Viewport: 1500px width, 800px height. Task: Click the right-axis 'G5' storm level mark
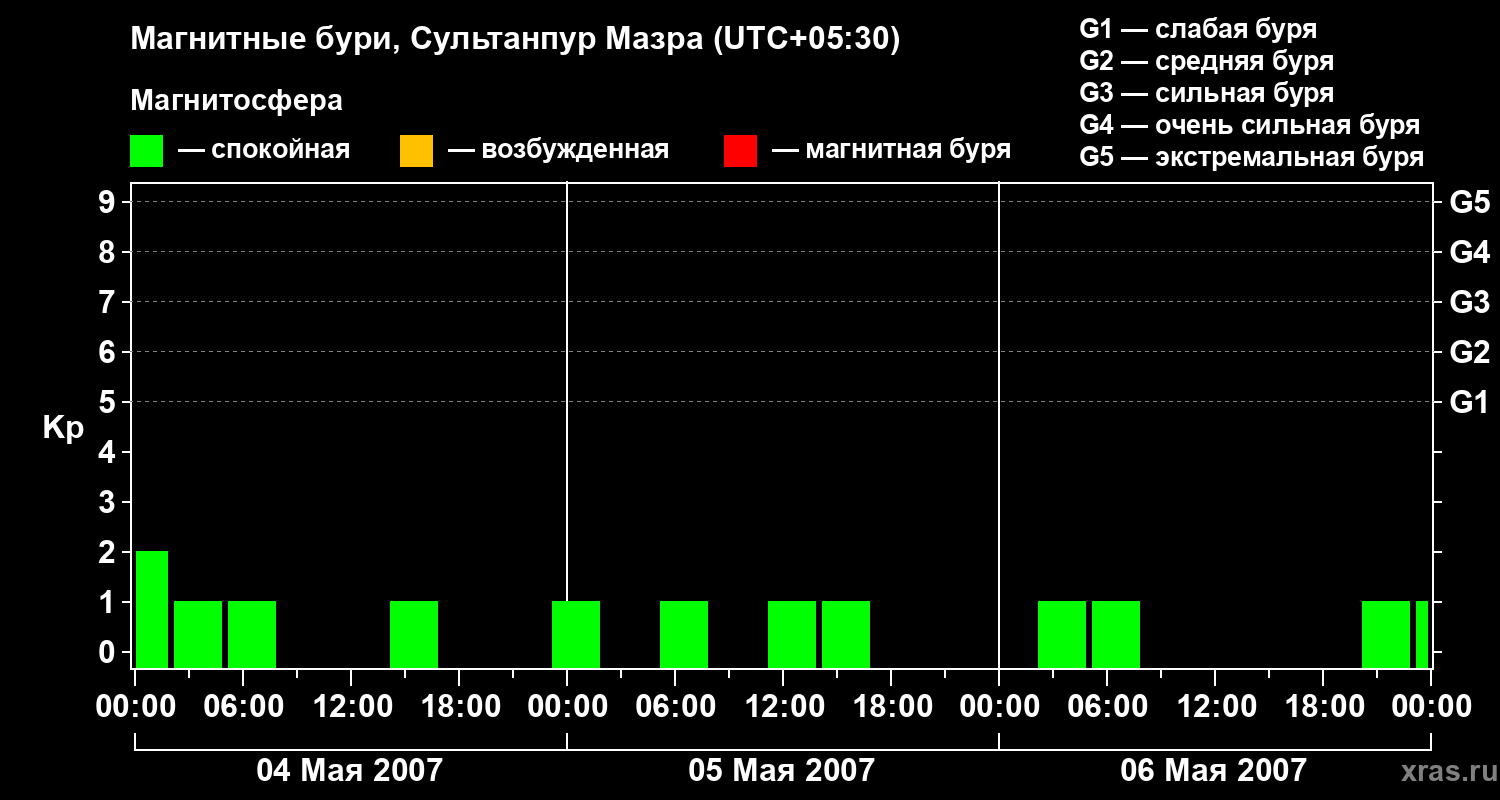pyautogui.click(x=1469, y=202)
